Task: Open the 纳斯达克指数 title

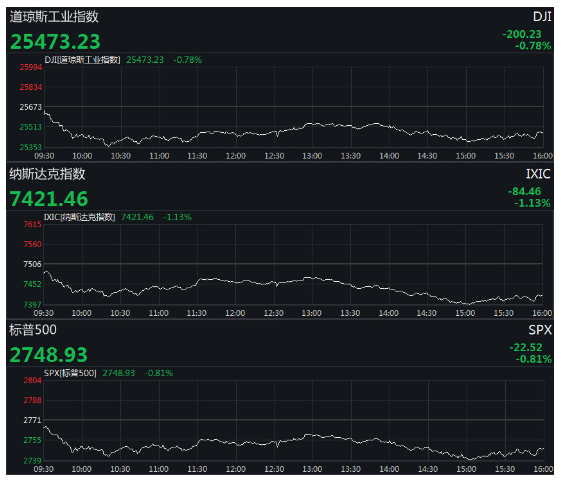Action: click(x=47, y=174)
